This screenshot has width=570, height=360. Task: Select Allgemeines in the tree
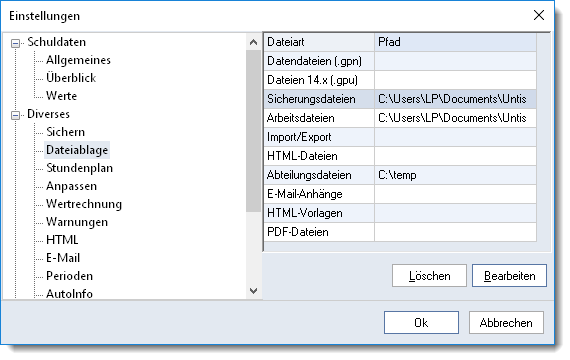click(78, 60)
